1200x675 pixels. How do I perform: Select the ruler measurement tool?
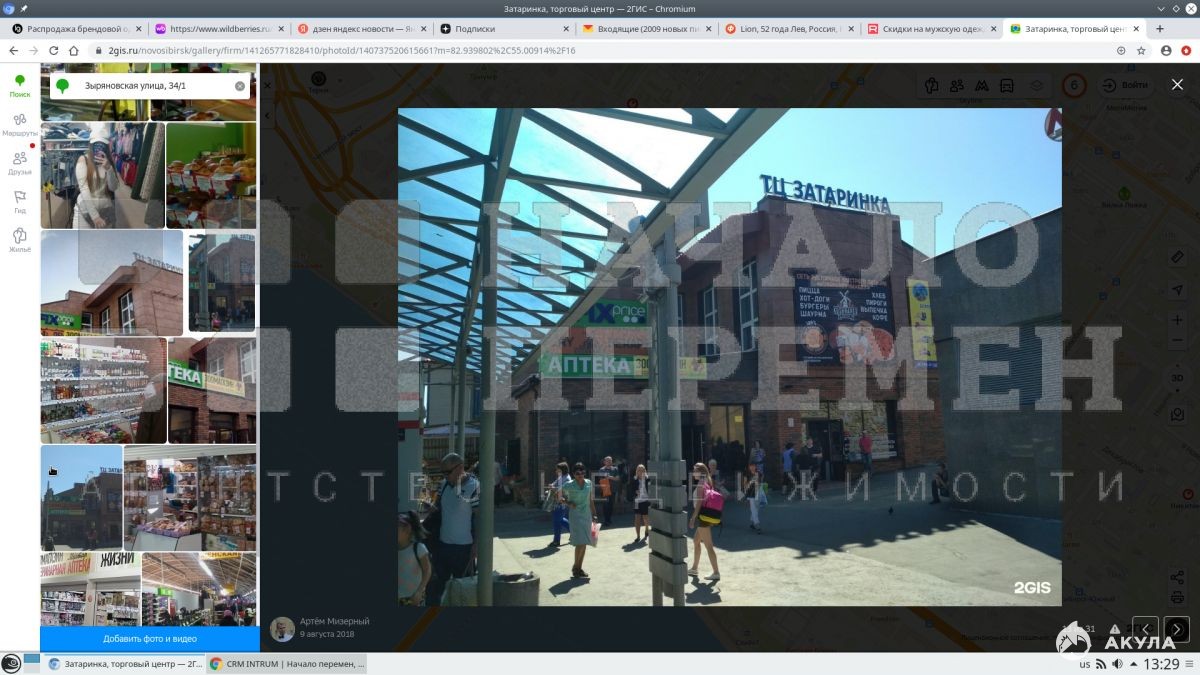(x=1177, y=257)
